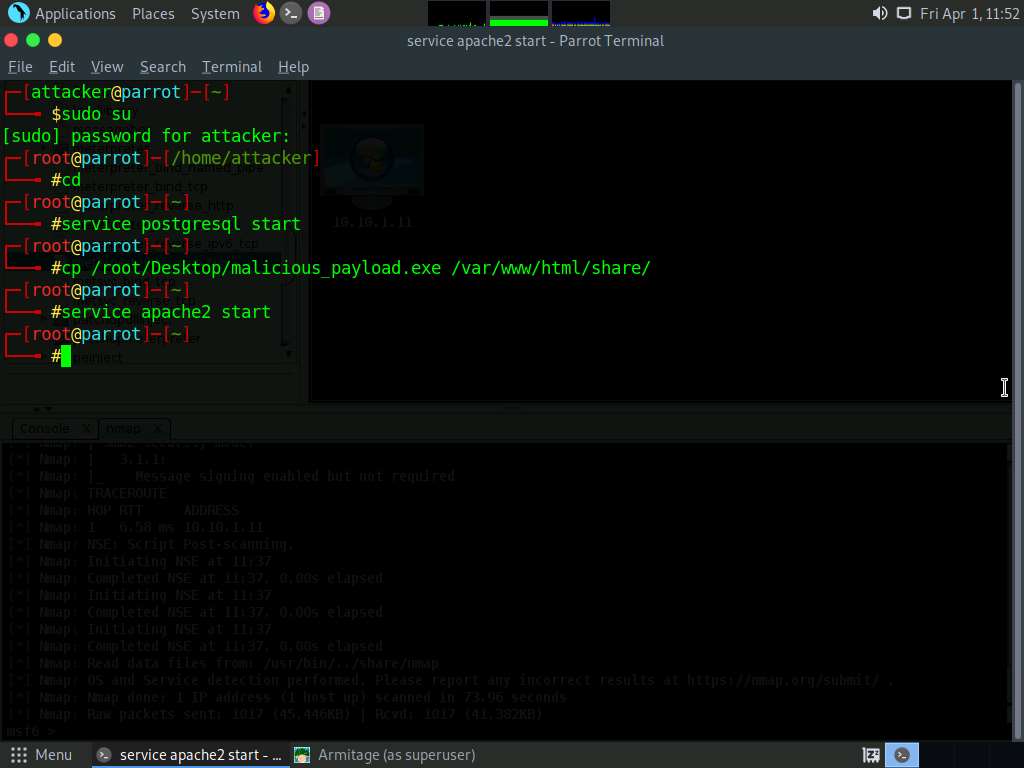Open the Help menu
This screenshot has width=1024, height=768.
293,66
